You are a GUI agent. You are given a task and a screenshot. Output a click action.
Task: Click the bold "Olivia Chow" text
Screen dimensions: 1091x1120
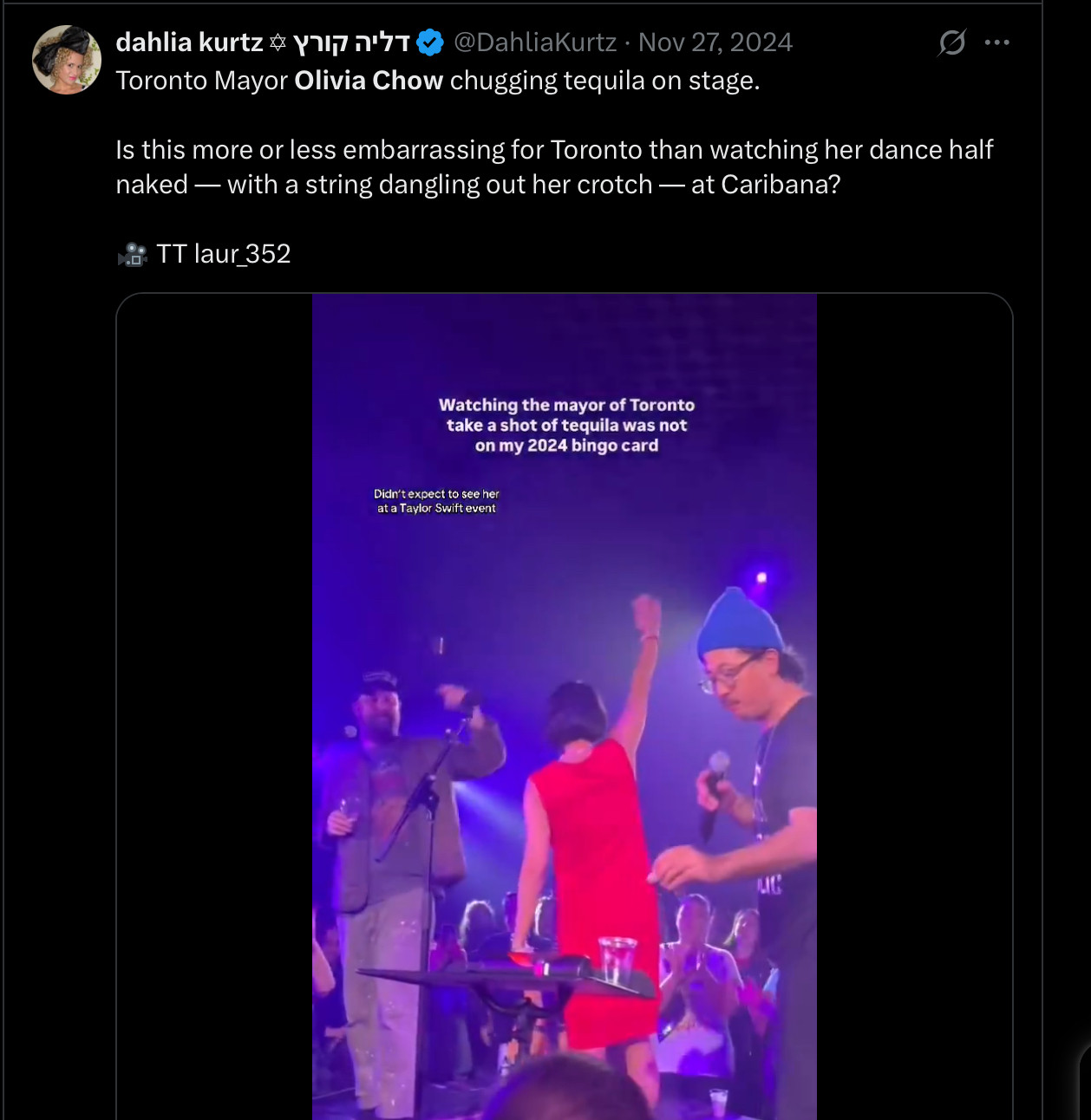369,81
